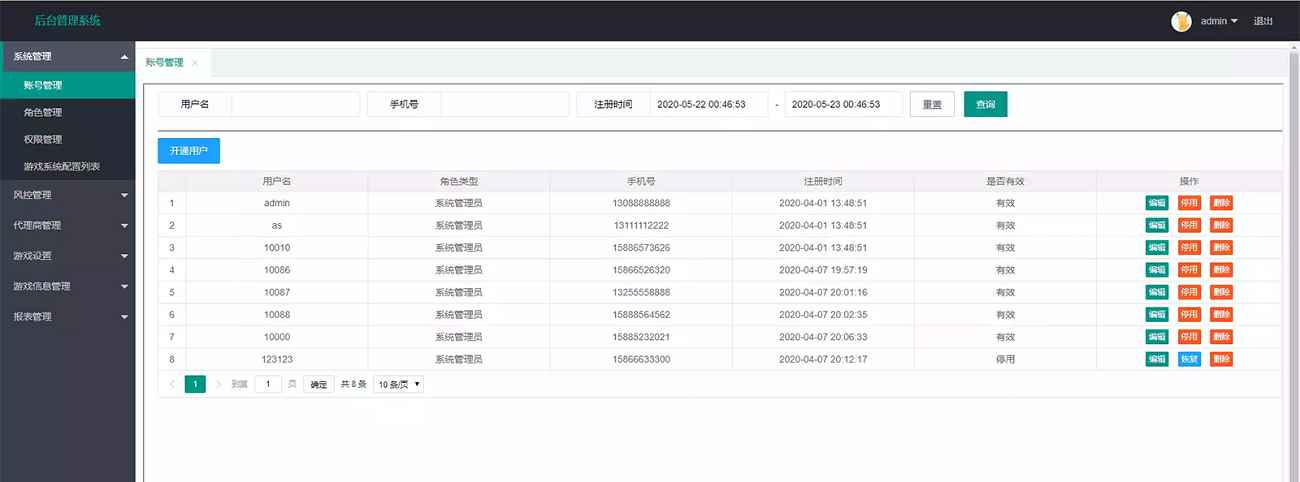1300x482 pixels.
Task: Click the admin user avatar icon
Action: click(x=1181, y=21)
